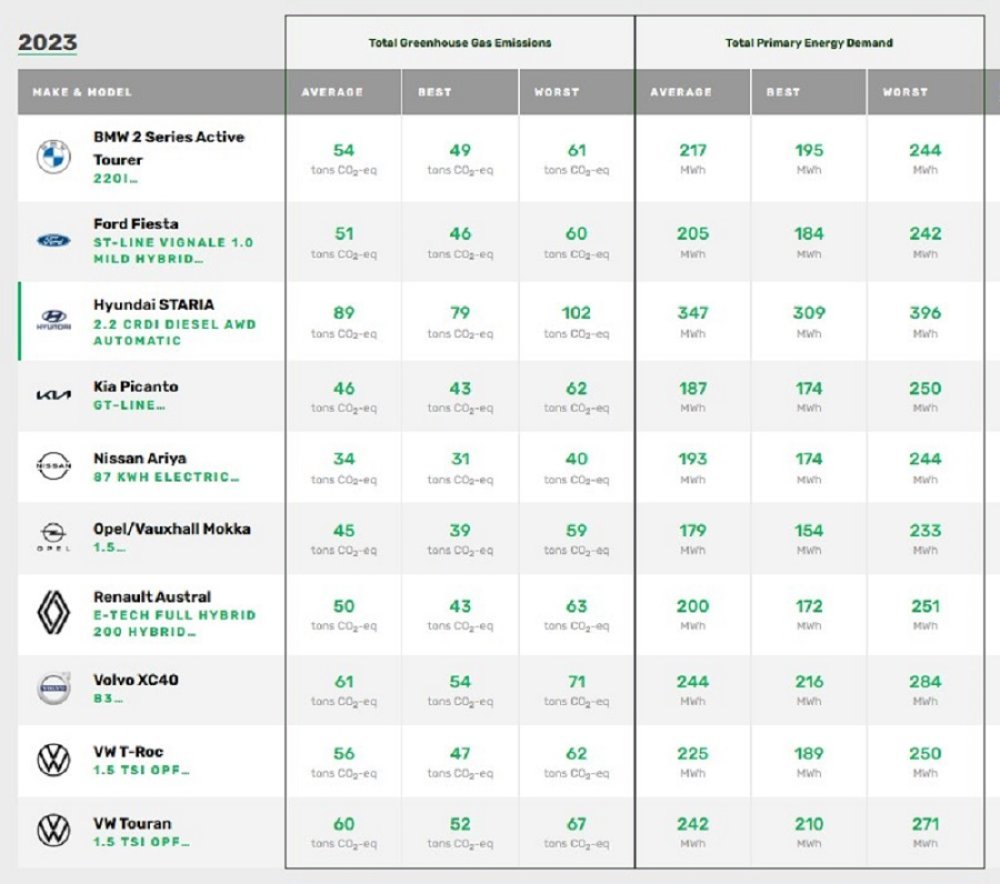Viewport: 1000px width, 884px height.
Task: Click Opel Mokka best emissions value 39
Action: click(460, 530)
